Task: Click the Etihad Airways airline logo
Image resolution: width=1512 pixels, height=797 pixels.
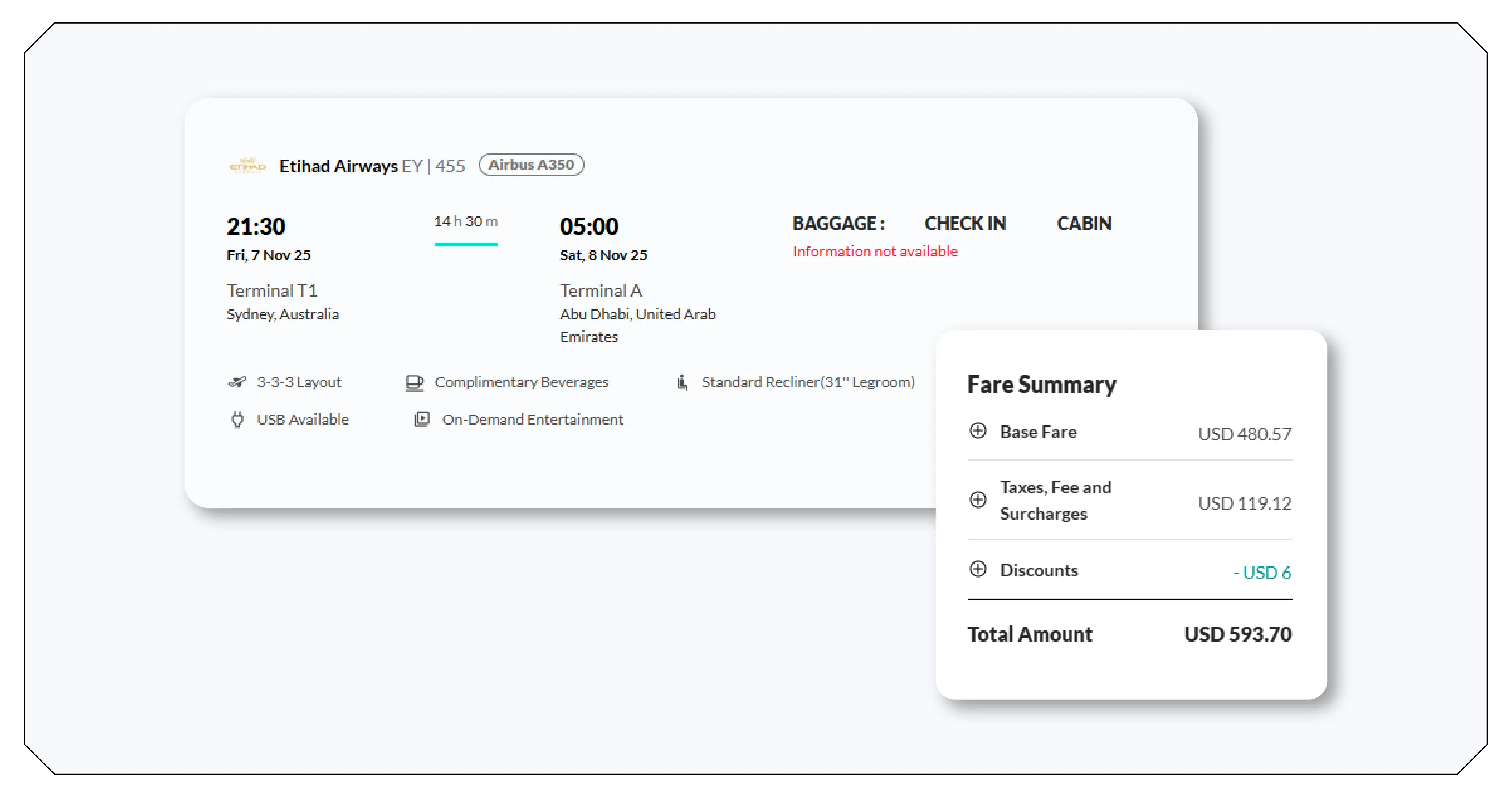Action: point(247,165)
